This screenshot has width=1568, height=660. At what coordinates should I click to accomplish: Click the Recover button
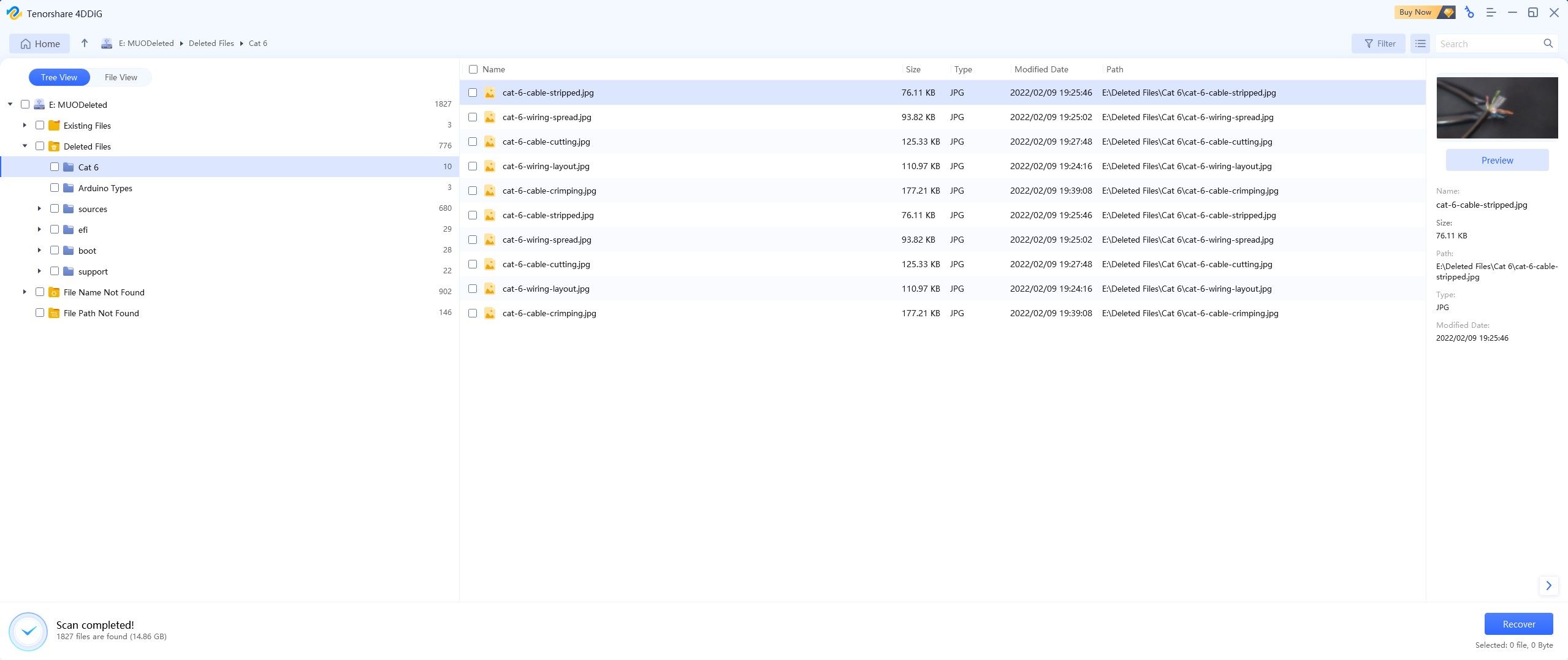click(x=1518, y=624)
